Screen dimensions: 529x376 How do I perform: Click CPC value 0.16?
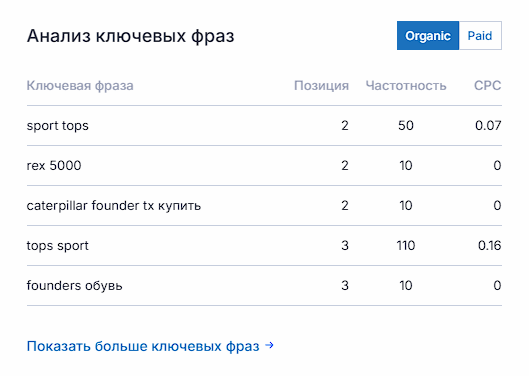click(x=490, y=245)
